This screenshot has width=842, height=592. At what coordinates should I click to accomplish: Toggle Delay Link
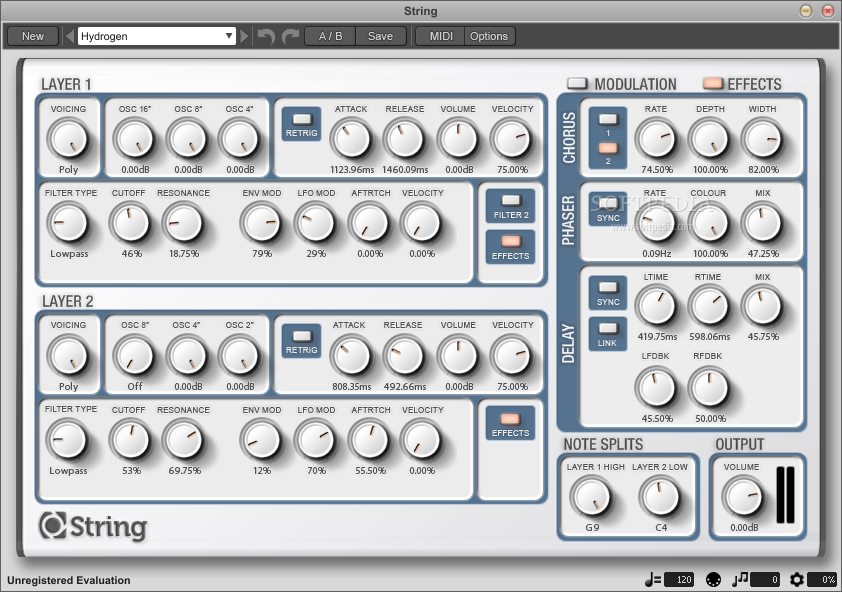608,334
